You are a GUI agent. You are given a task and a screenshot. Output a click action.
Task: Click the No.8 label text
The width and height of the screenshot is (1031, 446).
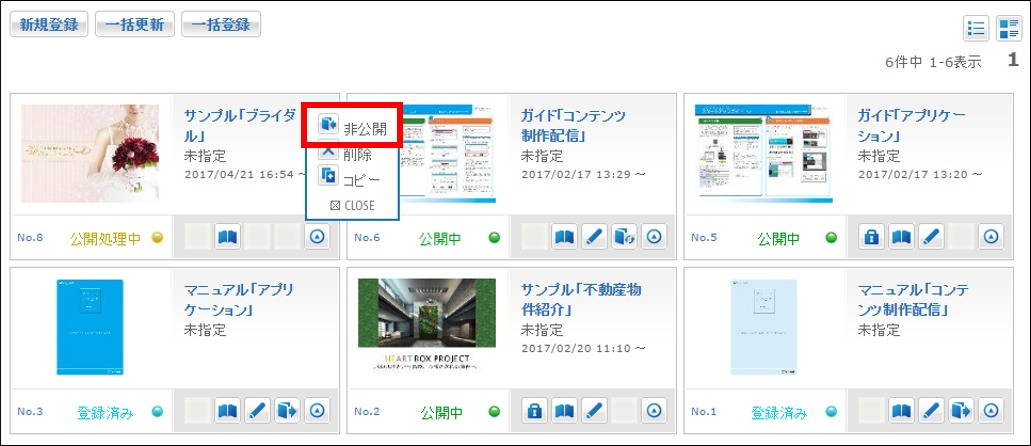30,237
